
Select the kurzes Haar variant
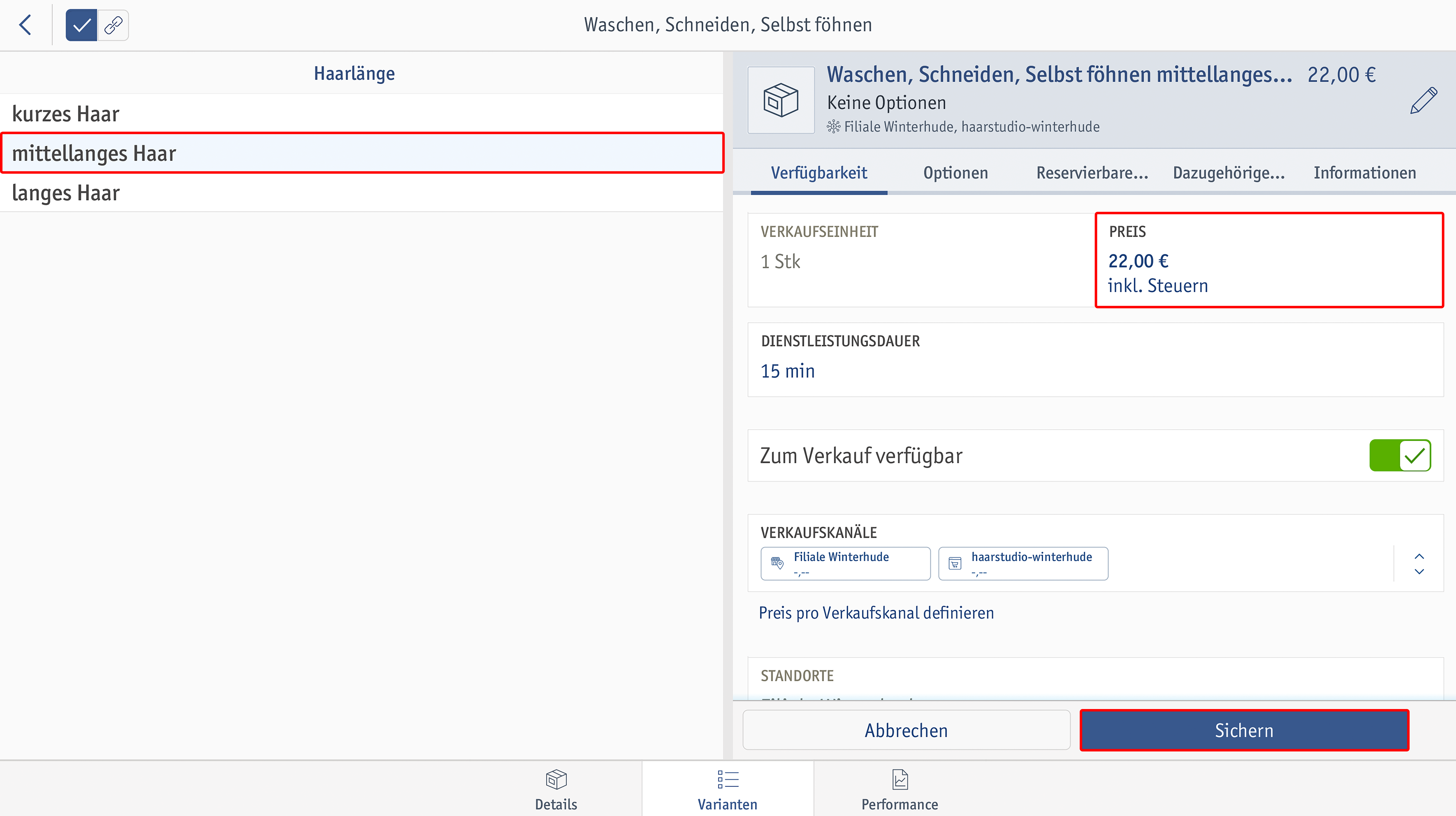click(362, 113)
